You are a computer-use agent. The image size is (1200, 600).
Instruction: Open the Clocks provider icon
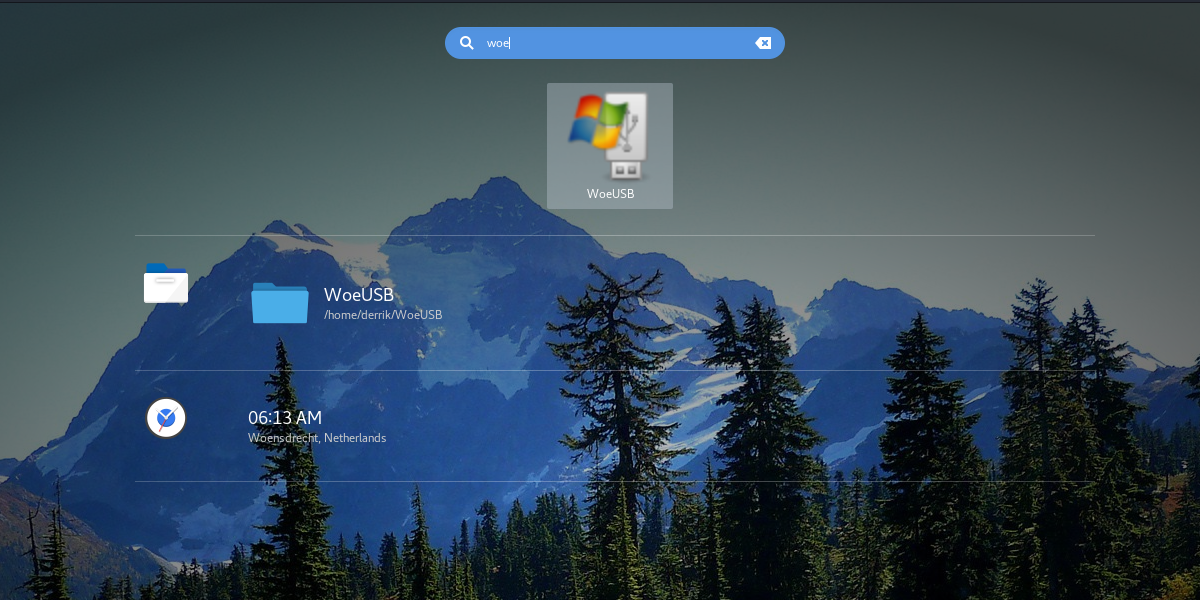[x=166, y=418]
